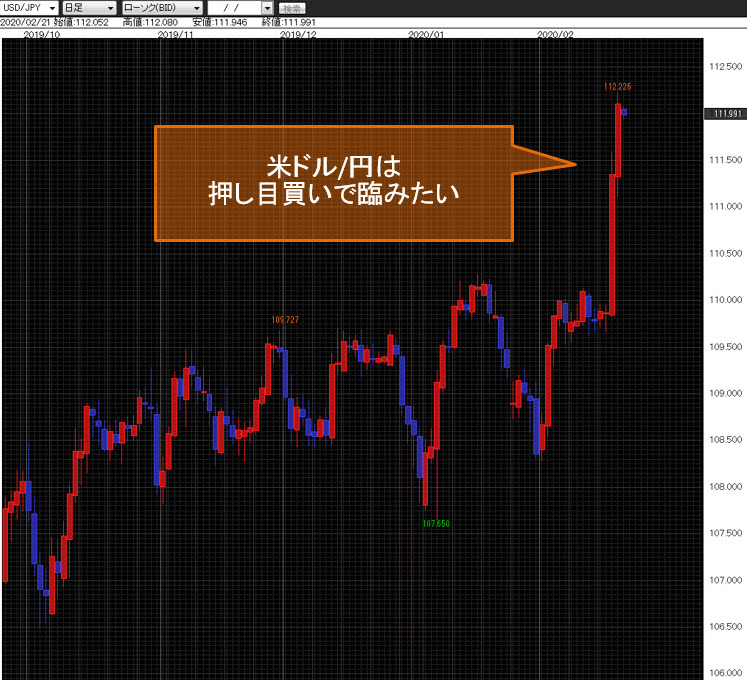The width and height of the screenshot is (748, 680).
Task: Click the current price tag 111.991
Action: pyautogui.click(x=725, y=114)
